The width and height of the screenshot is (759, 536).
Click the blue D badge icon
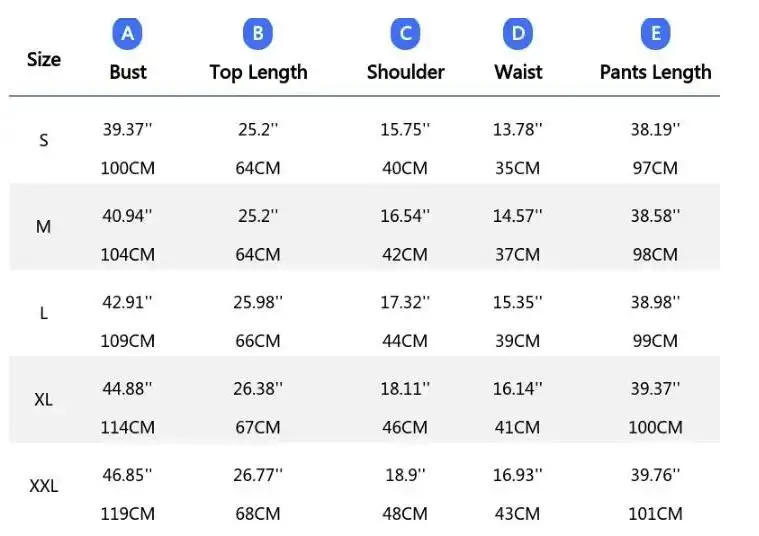[x=518, y=34]
